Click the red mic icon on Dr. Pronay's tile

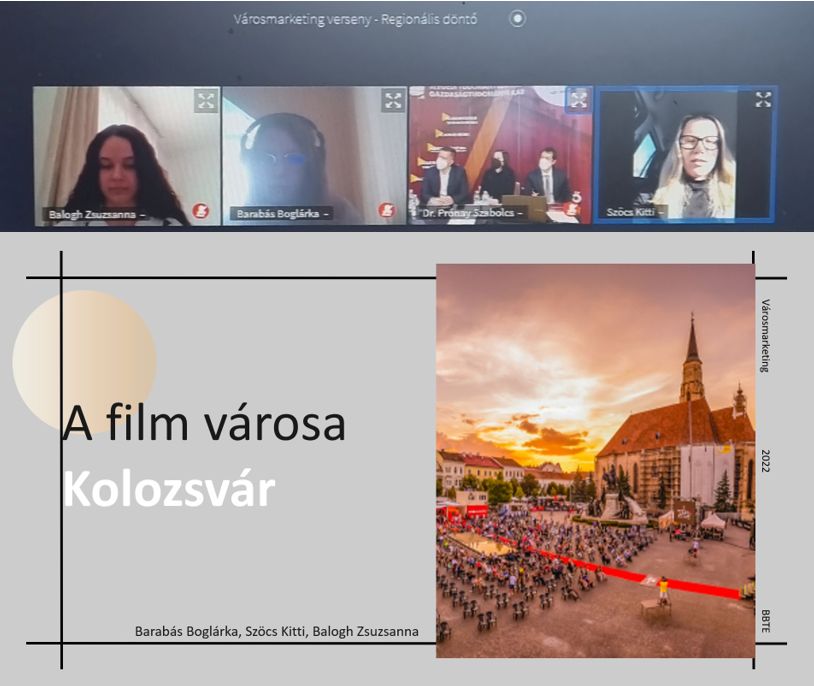pyautogui.click(x=572, y=209)
